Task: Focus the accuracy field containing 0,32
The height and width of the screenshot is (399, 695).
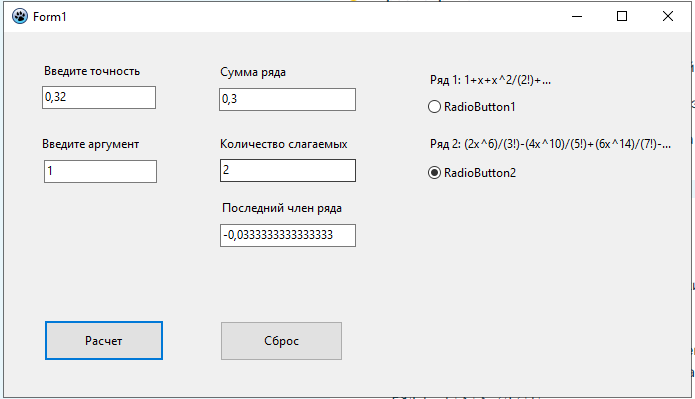Action: tap(99, 98)
